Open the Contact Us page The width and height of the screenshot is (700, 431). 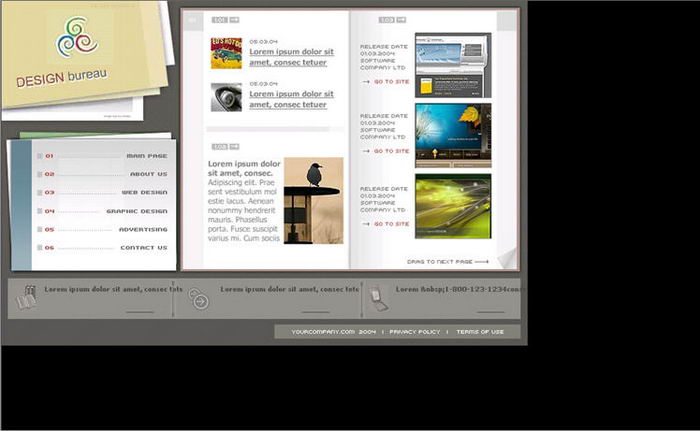click(143, 247)
